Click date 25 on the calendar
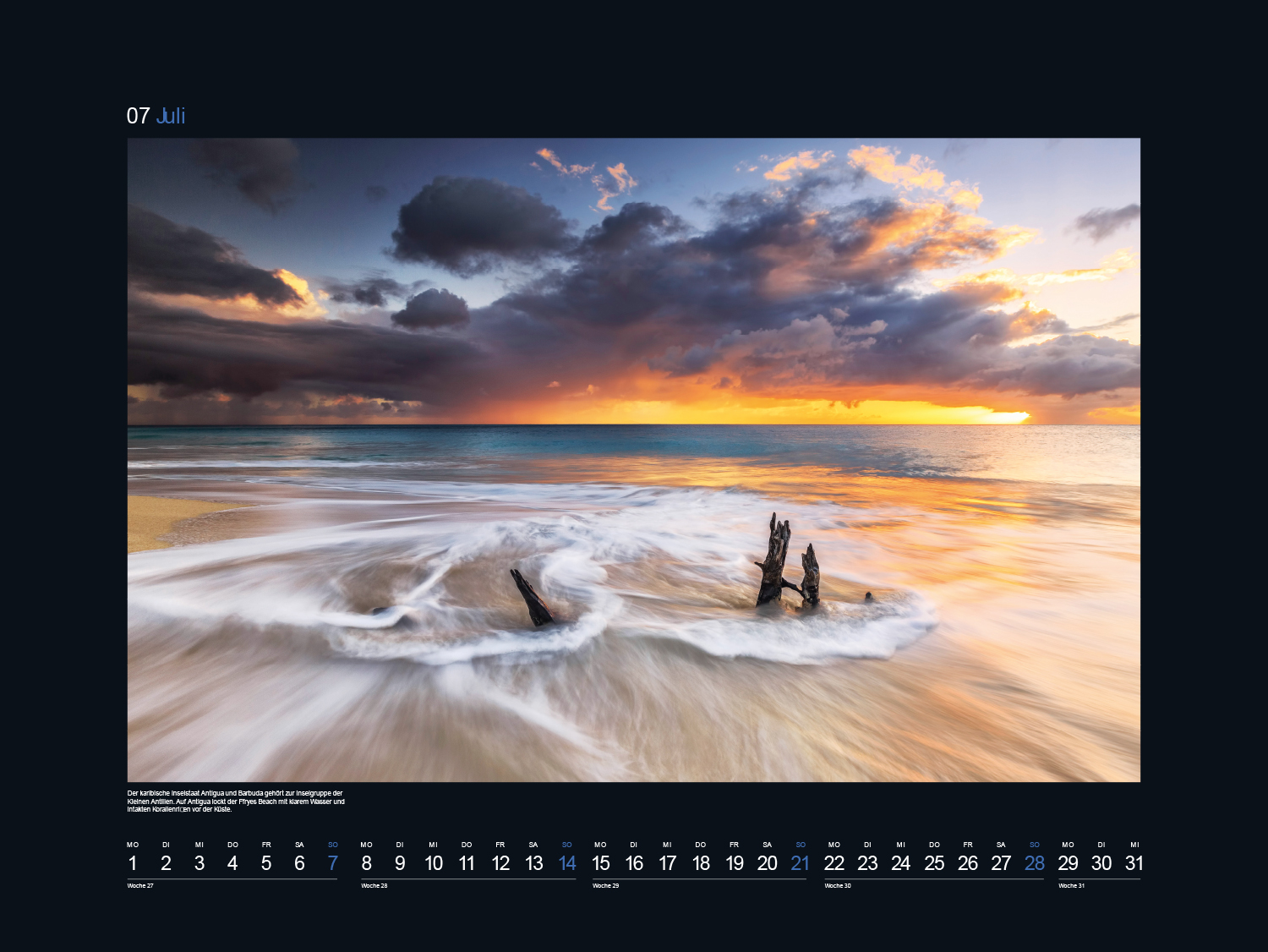This screenshot has height=952, width=1268. pos(934,863)
